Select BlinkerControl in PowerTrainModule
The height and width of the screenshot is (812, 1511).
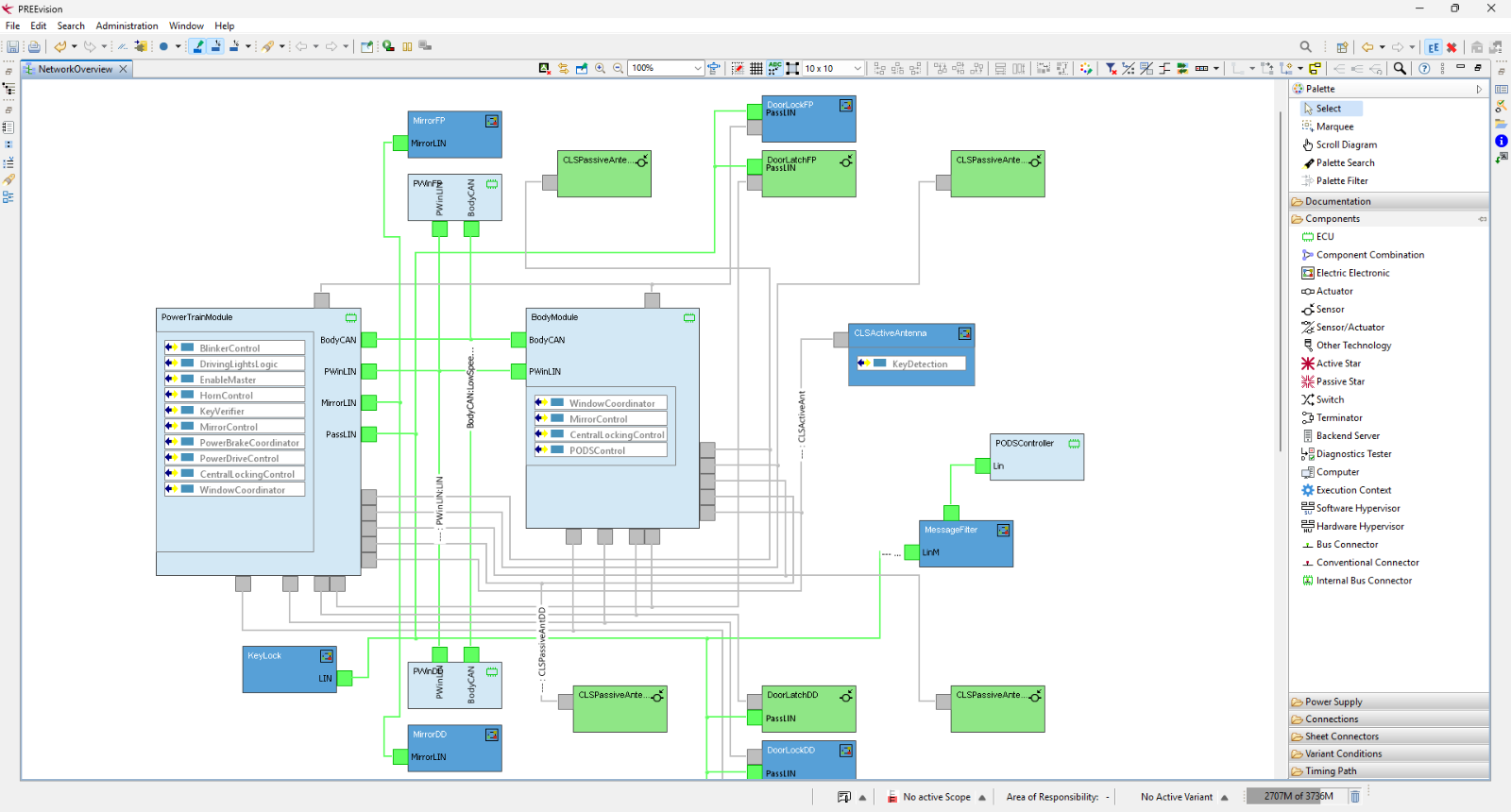click(234, 348)
